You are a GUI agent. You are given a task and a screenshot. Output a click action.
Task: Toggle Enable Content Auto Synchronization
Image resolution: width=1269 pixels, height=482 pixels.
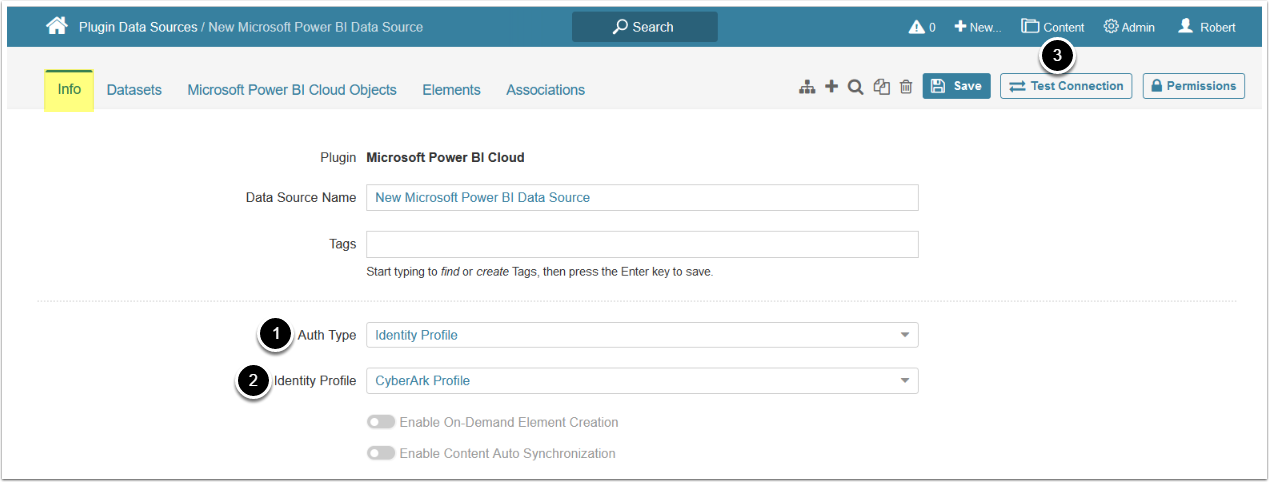[381, 453]
